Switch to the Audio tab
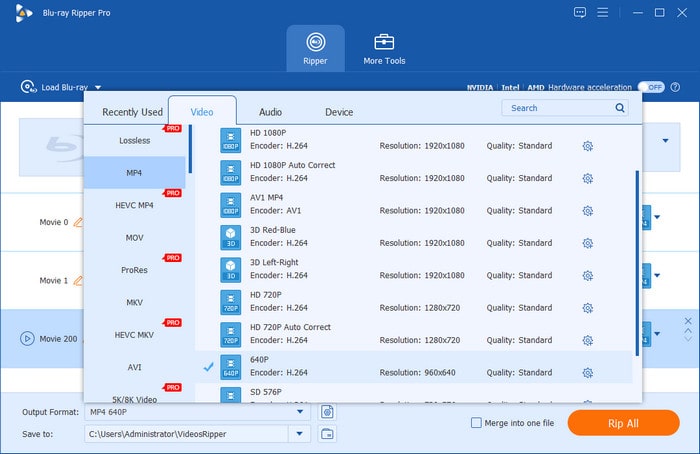Screen dimensions: 700x454 tap(270, 112)
